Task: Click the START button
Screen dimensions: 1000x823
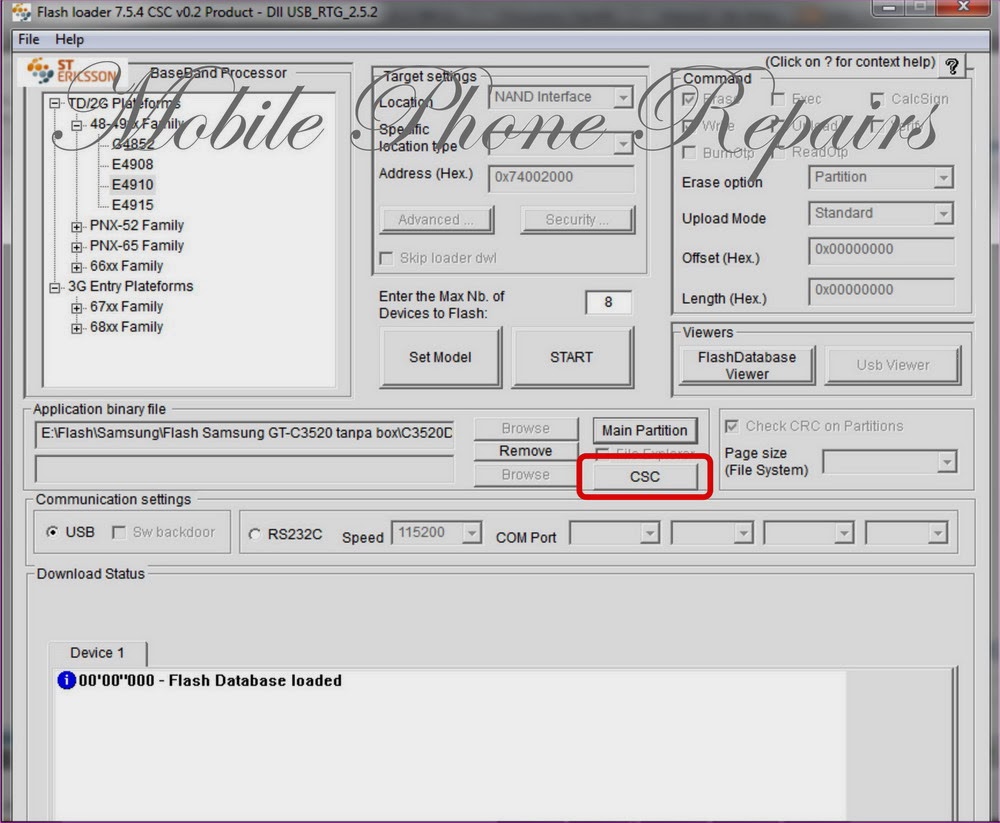Action: pyautogui.click(x=572, y=357)
